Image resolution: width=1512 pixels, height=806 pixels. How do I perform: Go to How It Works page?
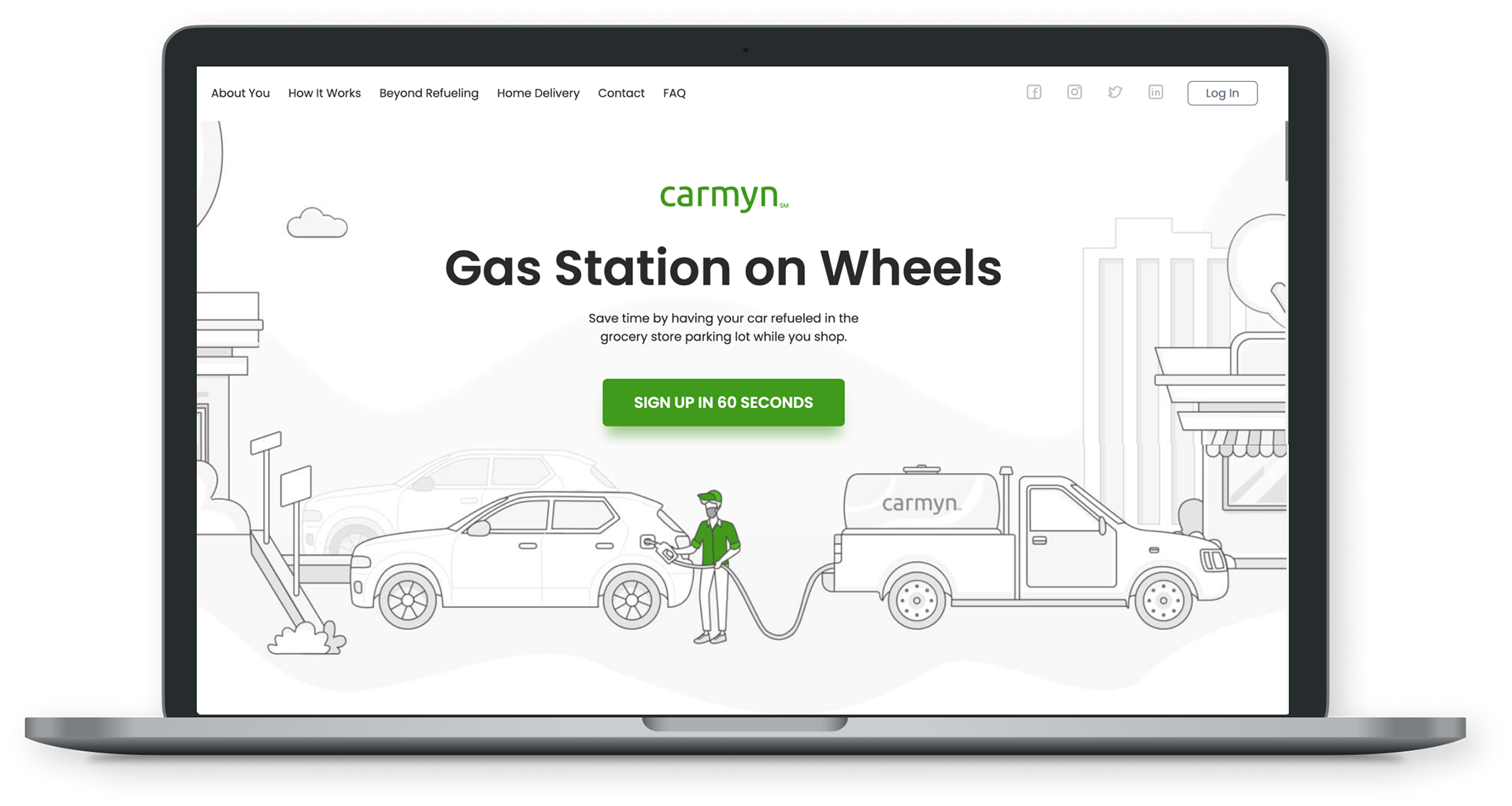click(324, 93)
